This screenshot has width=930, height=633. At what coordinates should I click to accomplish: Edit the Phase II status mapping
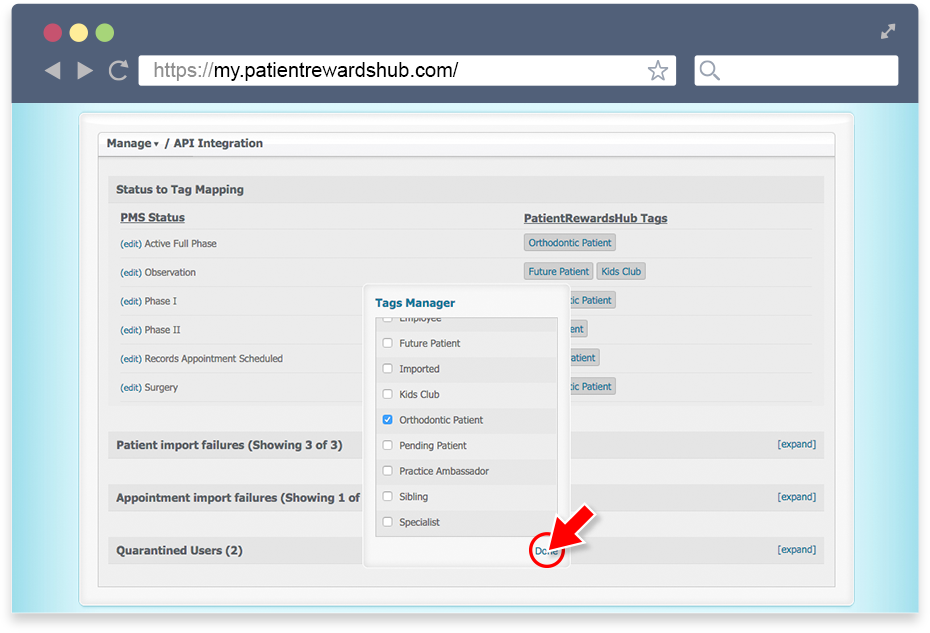[x=131, y=330]
